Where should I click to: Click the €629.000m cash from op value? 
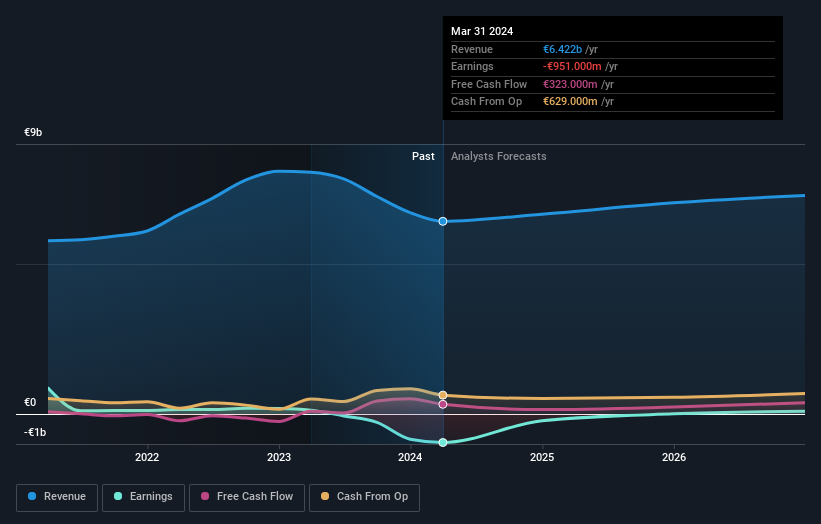coord(570,101)
